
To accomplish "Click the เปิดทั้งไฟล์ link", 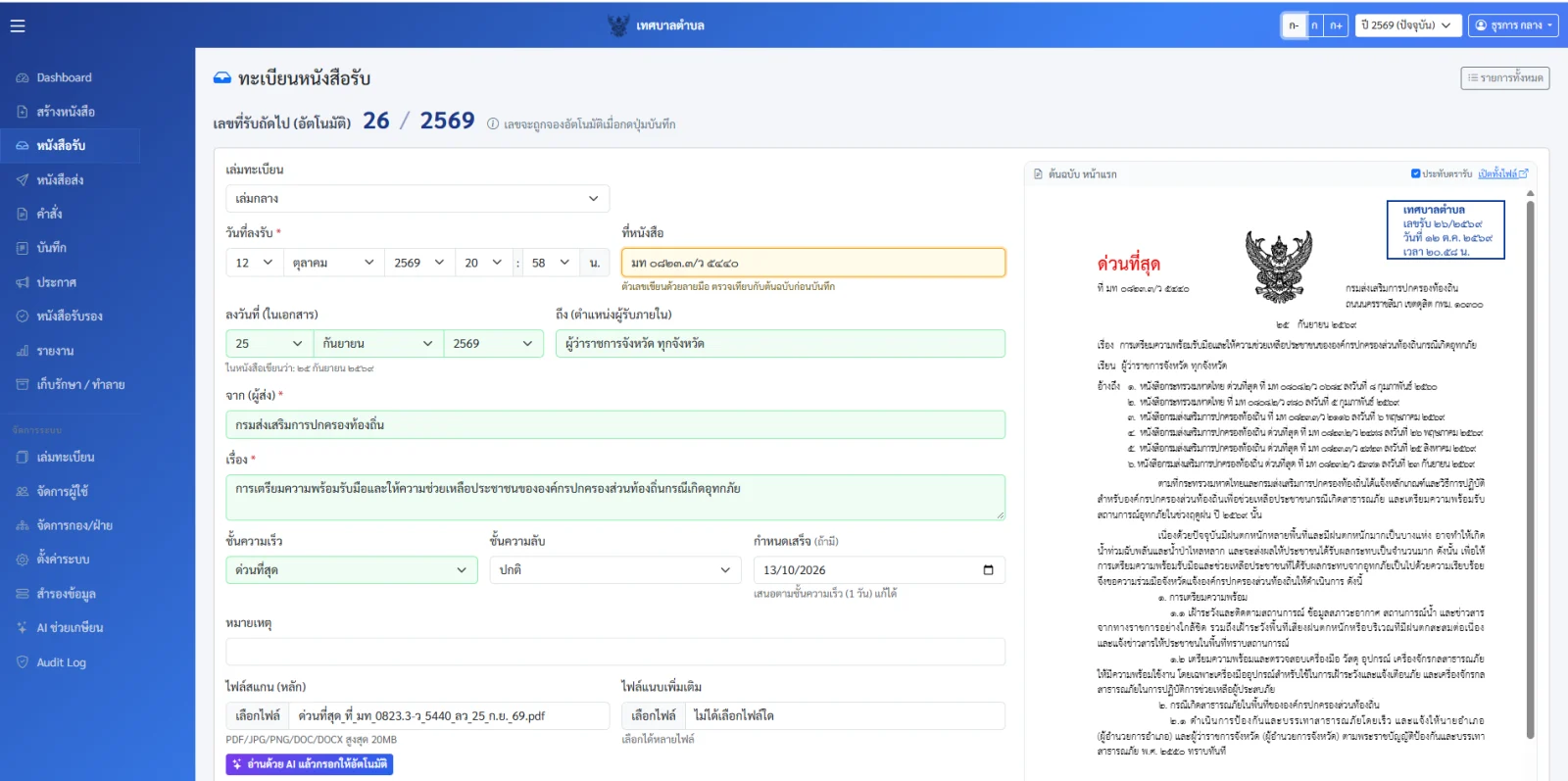I will pyautogui.click(x=1503, y=173).
